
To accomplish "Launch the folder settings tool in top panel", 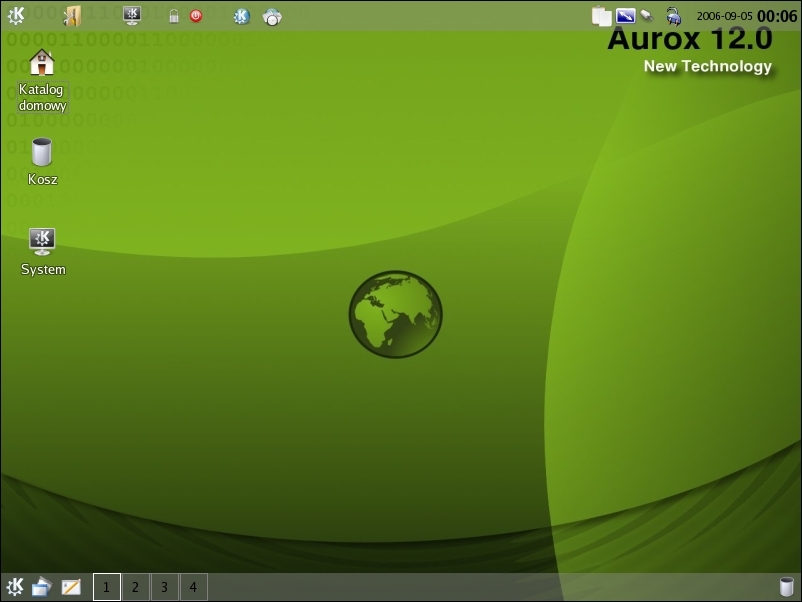I will pos(71,15).
